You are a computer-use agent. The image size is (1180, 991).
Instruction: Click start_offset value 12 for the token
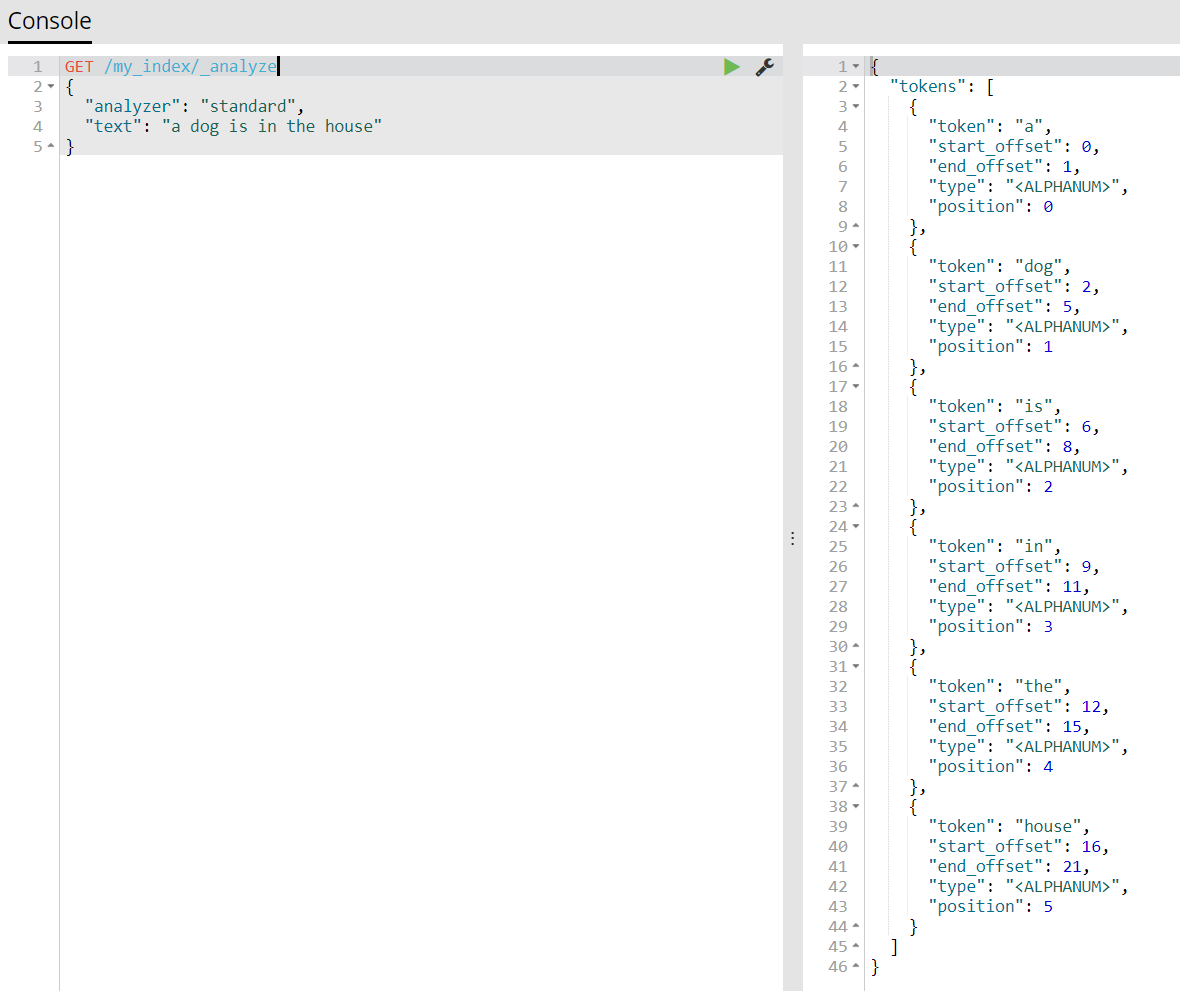(1090, 707)
